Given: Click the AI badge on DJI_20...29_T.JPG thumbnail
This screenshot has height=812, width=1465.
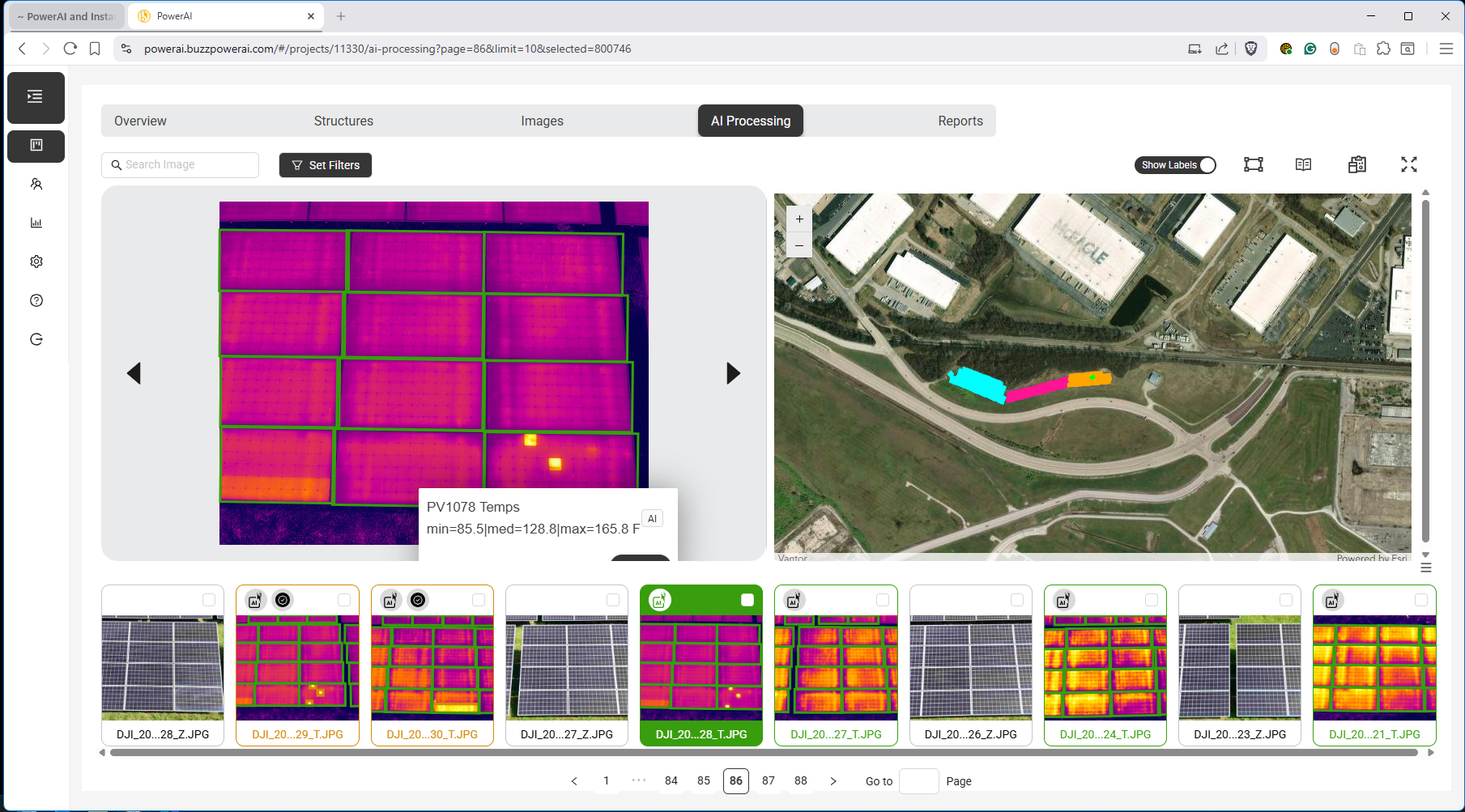Looking at the screenshot, I should click(255, 600).
